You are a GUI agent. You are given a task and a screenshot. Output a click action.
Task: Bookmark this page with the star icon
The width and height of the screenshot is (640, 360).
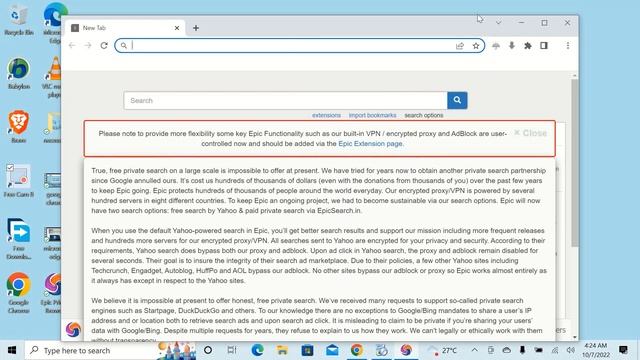(476, 46)
